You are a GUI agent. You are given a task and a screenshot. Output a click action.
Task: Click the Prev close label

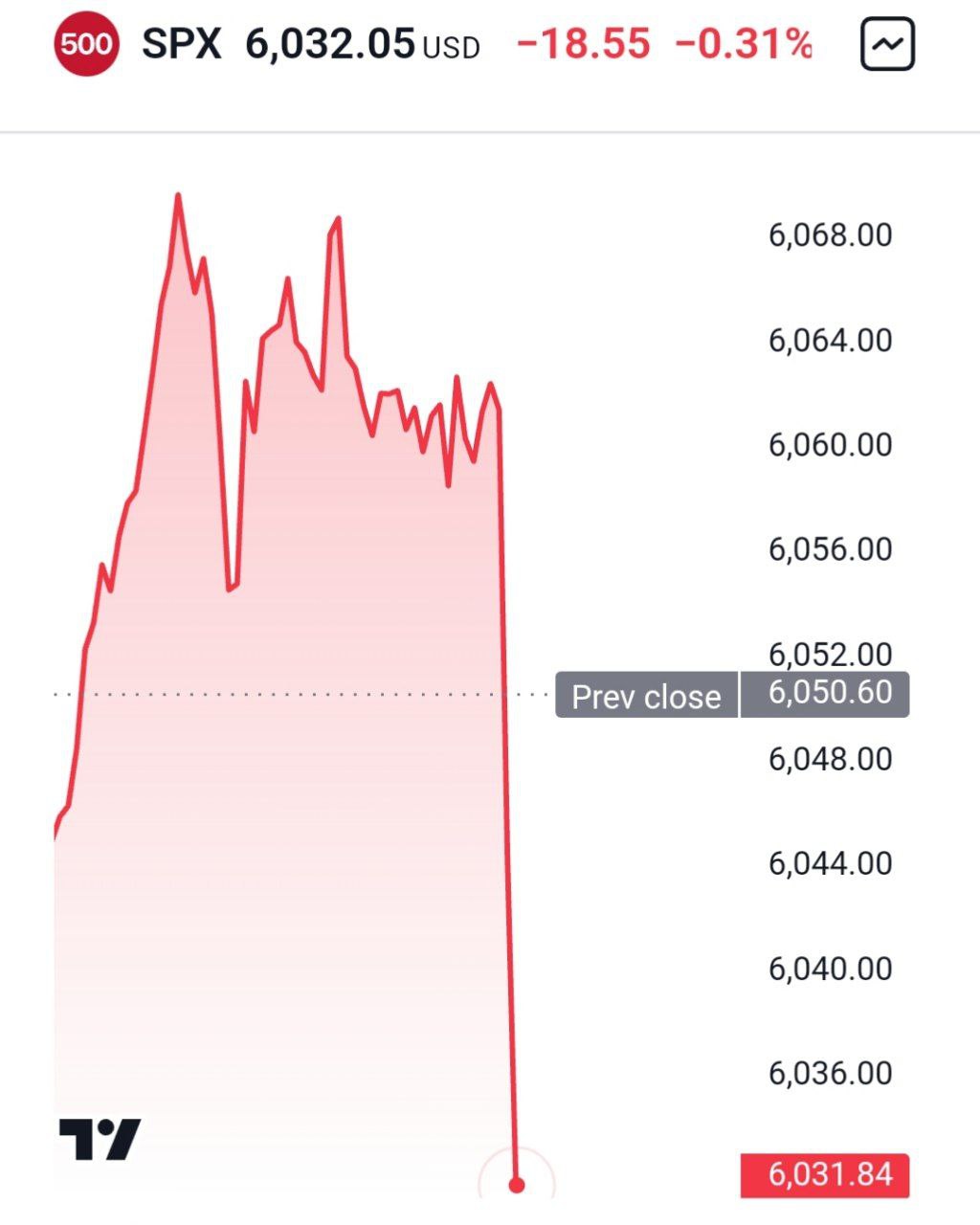(x=646, y=696)
